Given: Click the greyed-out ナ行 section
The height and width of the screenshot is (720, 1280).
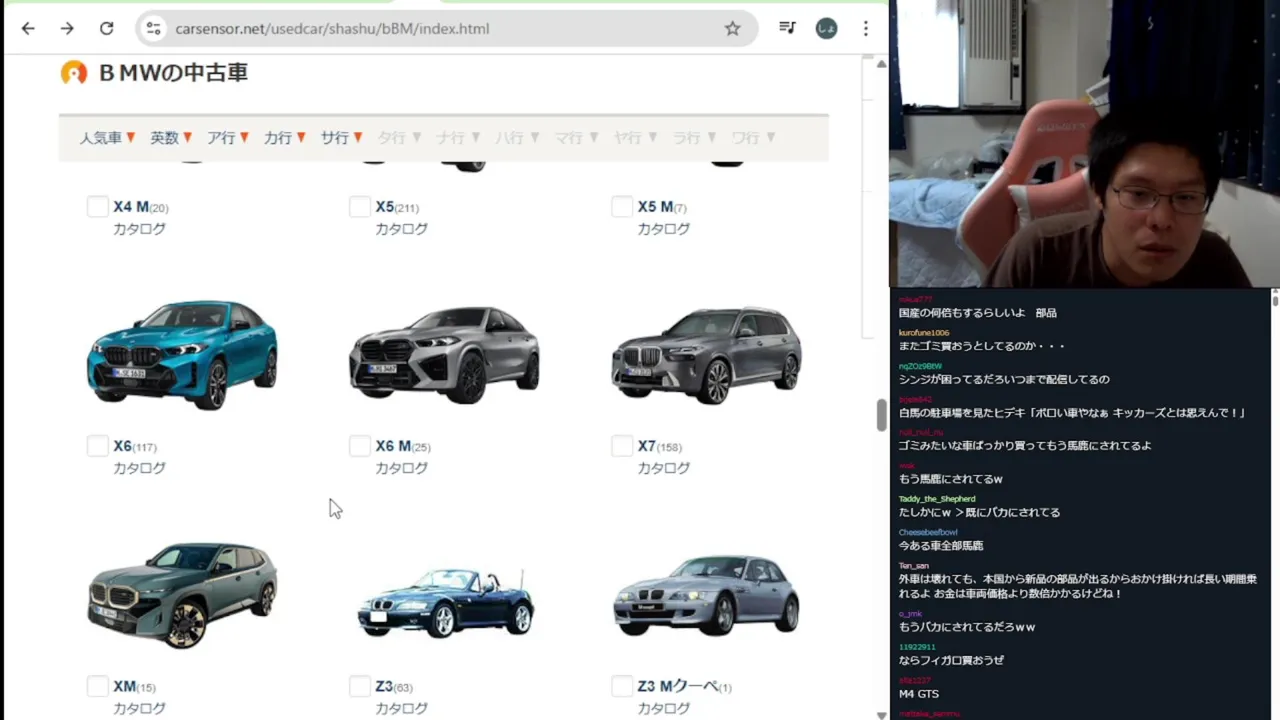Looking at the screenshot, I should (x=458, y=138).
